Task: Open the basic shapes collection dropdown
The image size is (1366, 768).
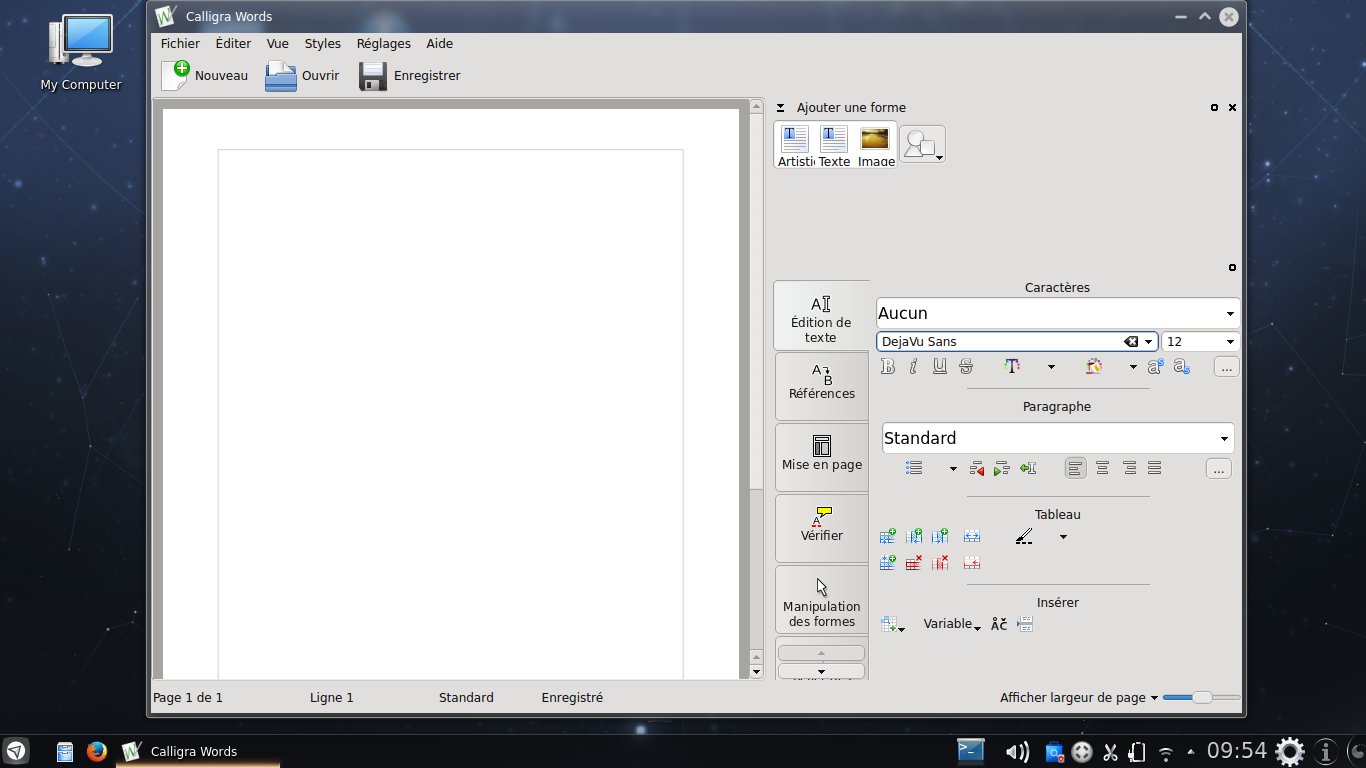Action: [x=922, y=145]
